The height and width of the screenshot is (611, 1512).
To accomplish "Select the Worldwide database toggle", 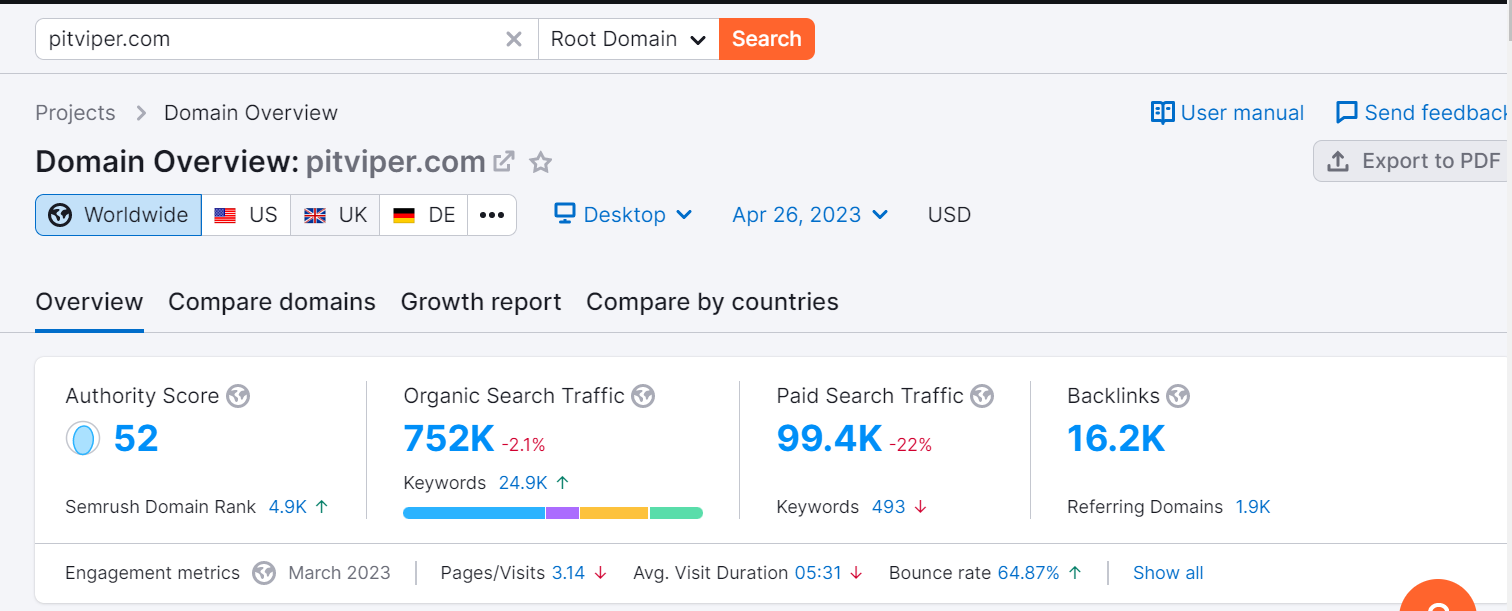I will pyautogui.click(x=119, y=215).
